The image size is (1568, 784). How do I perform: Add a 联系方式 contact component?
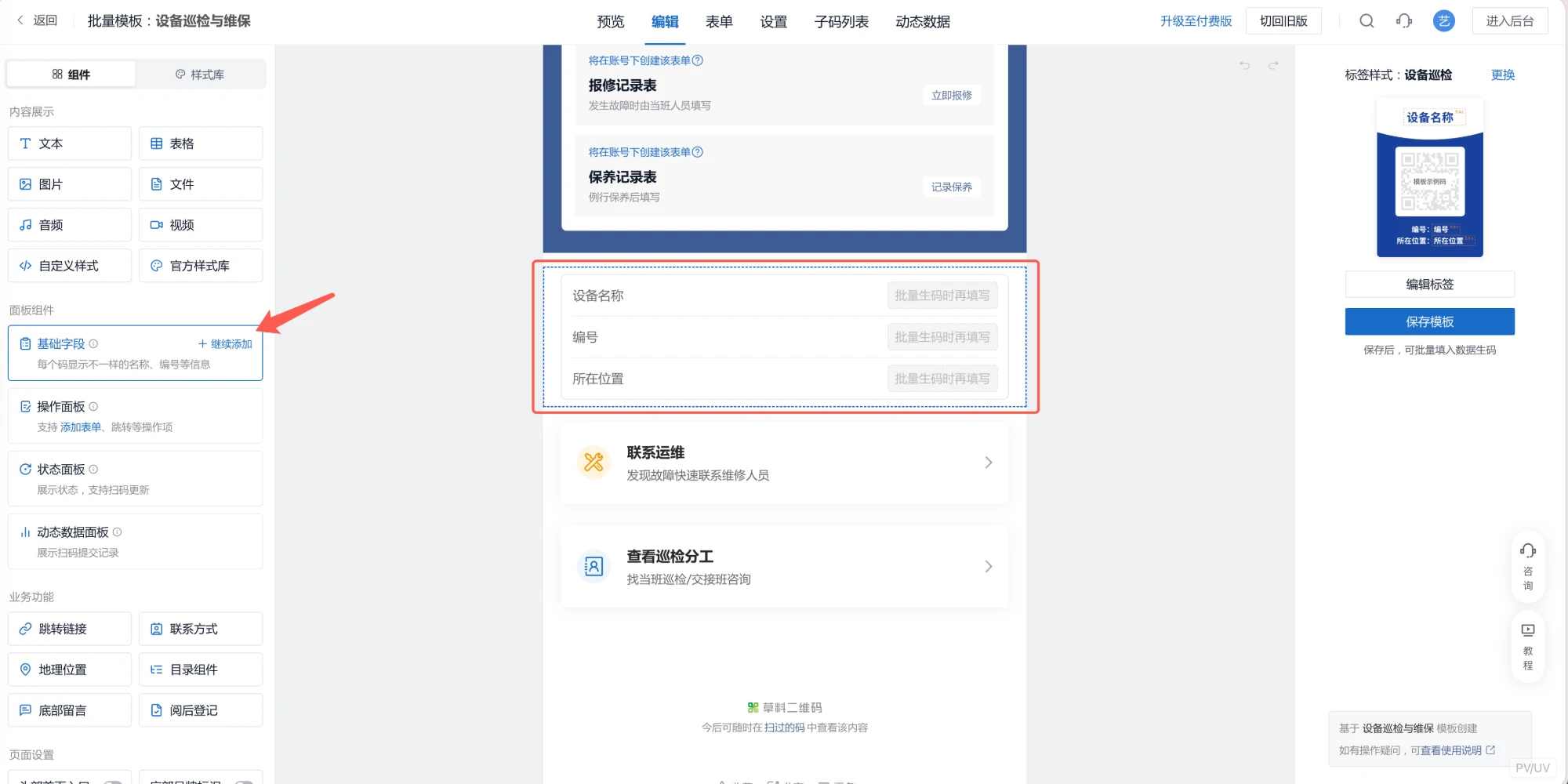click(201, 629)
